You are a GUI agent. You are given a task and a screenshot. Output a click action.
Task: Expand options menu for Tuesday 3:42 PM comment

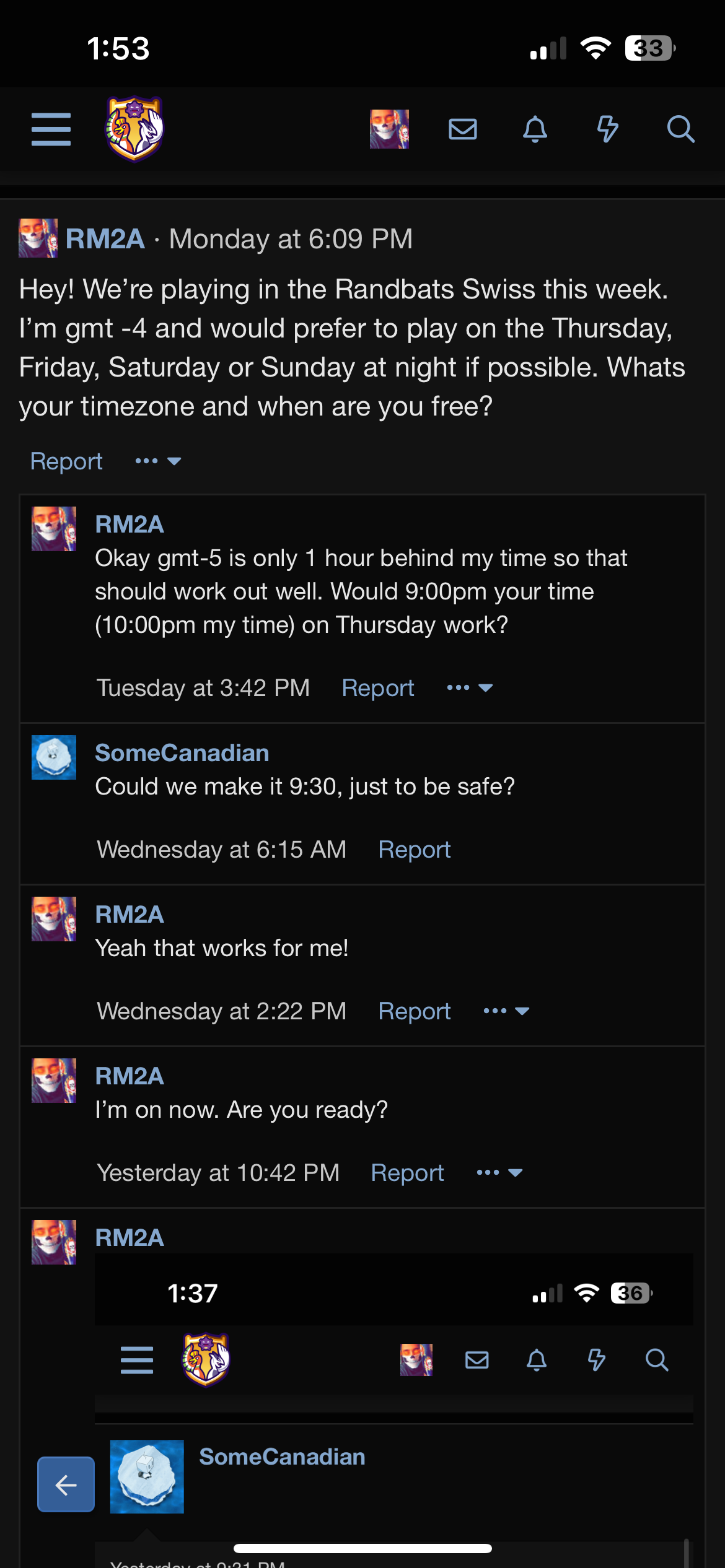point(470,687)
